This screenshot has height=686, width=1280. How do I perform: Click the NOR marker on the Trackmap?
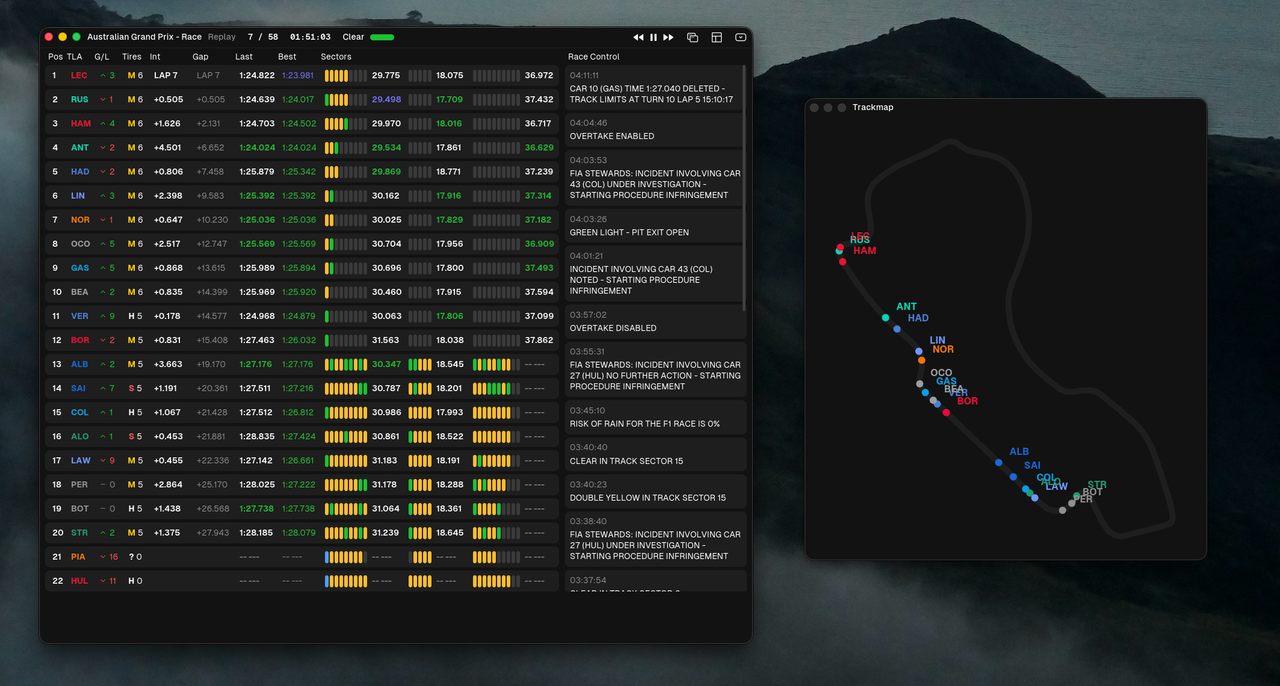pyautogui.click(x=922, y=360)
